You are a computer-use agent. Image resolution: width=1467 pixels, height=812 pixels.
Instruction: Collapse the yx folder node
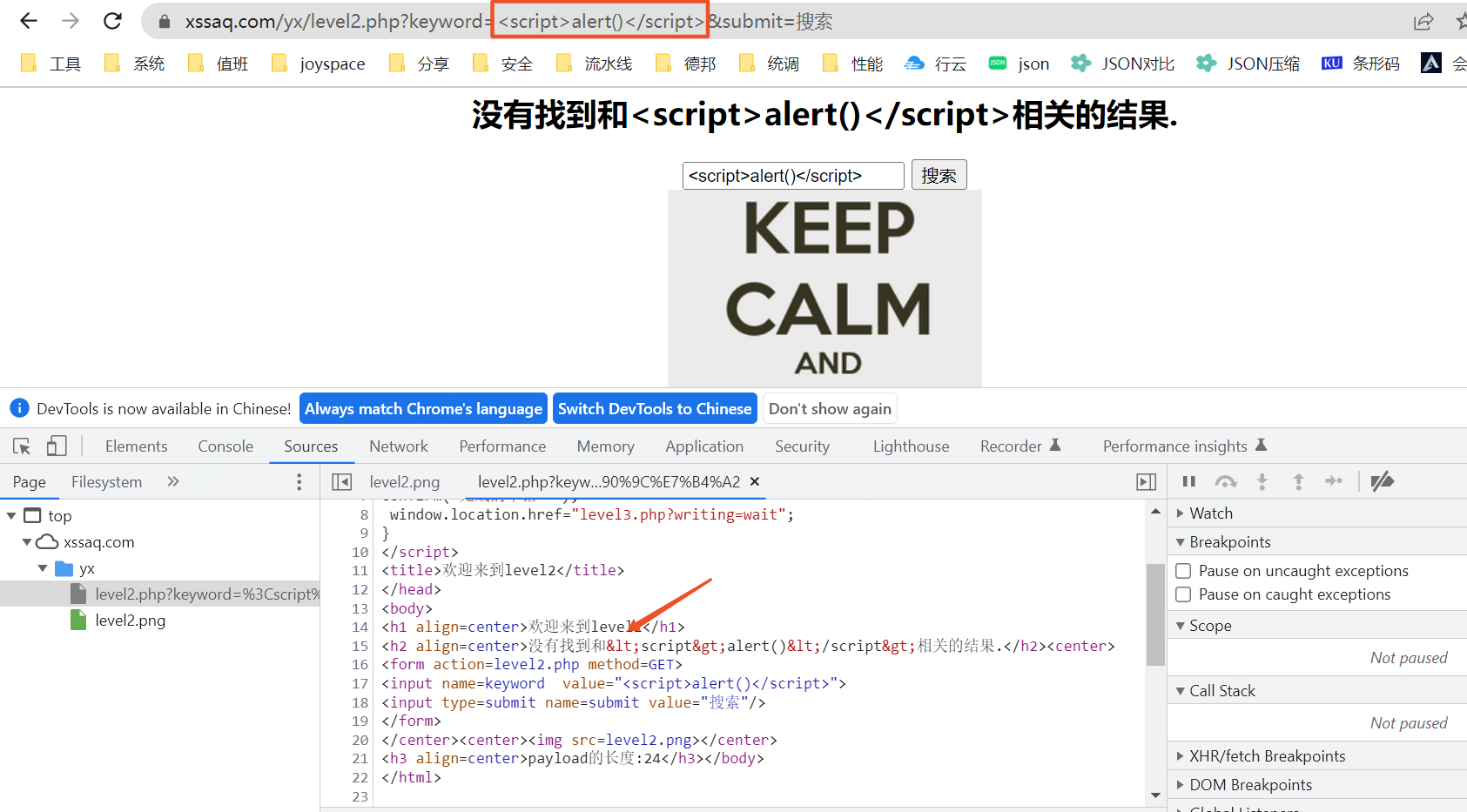coord(43,568)
